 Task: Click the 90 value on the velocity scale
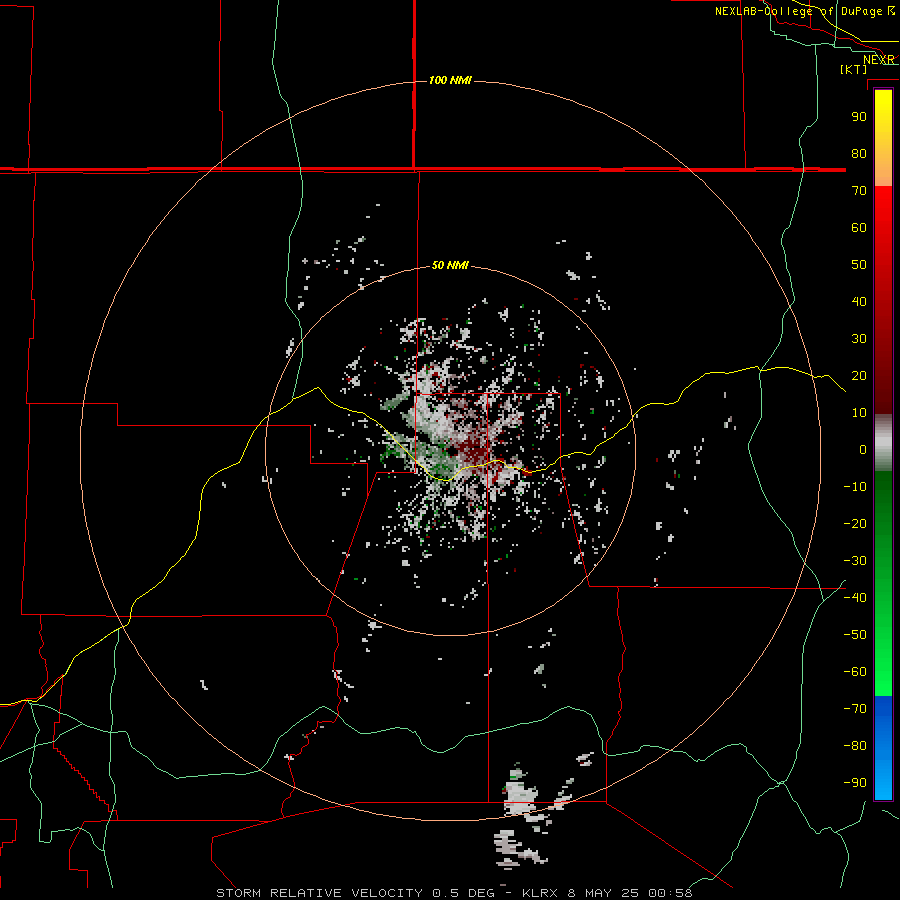click(x=859, y=117)
